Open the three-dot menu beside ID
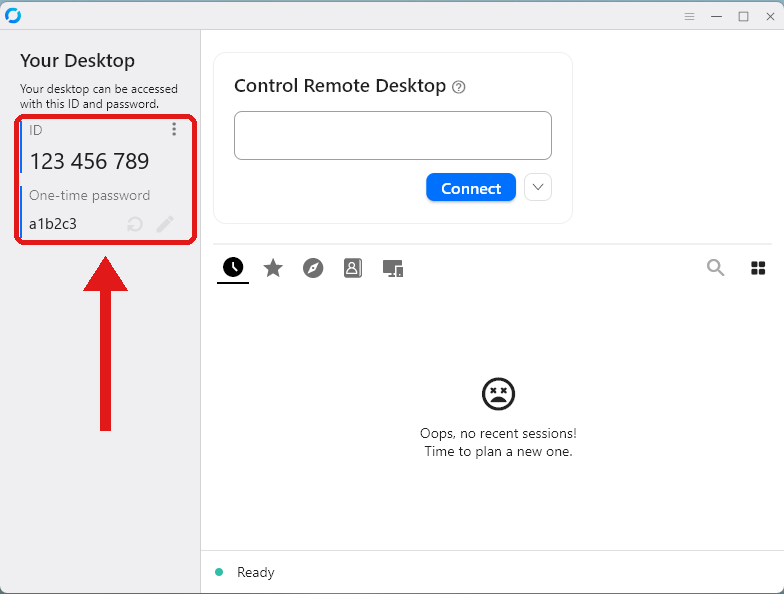This screenshot has width=784, height=594. click(174, 130)
